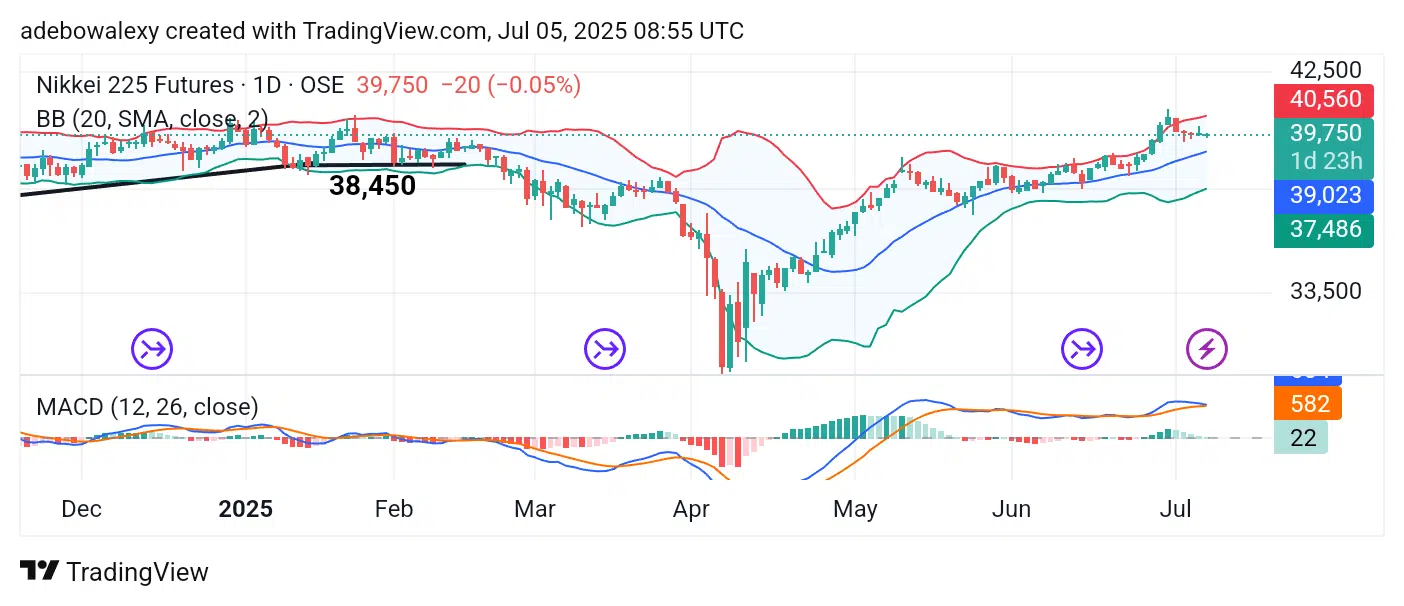Select the 39,750 current price label
Viewport: 1404px width, 606px height.
click(x=1324, y=134)
